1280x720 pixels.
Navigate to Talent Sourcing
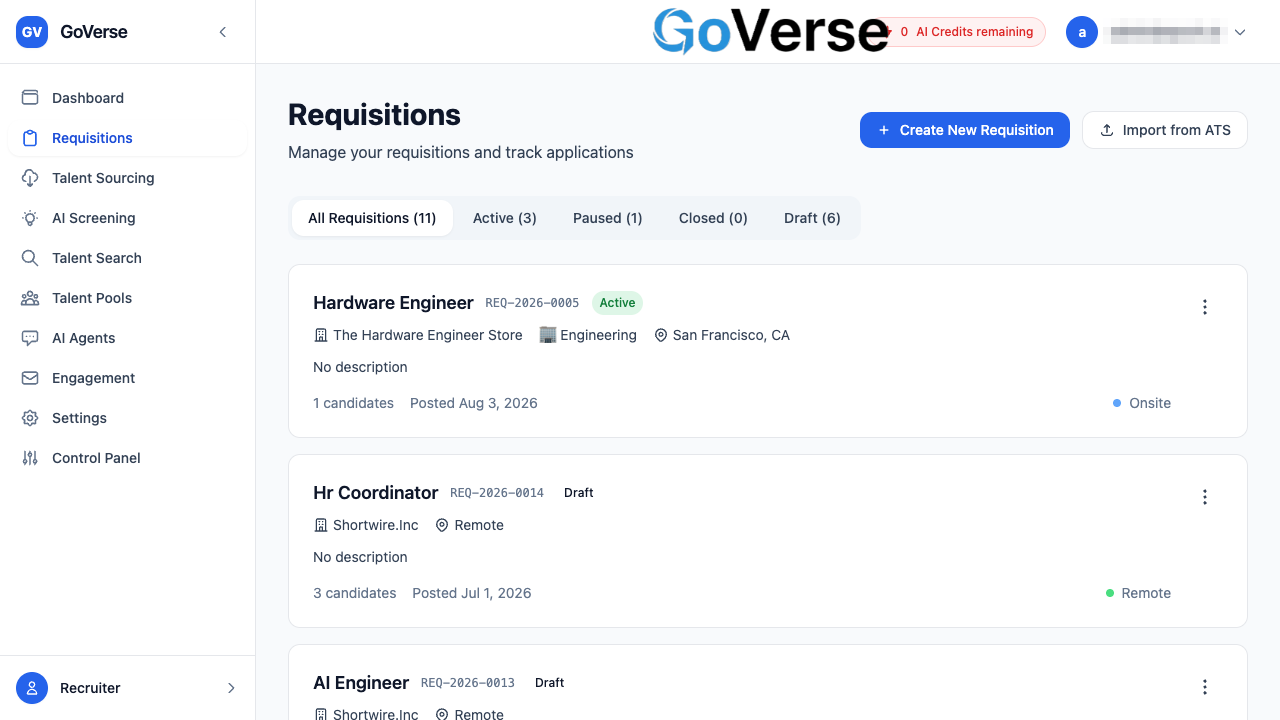tap(127, 178)
